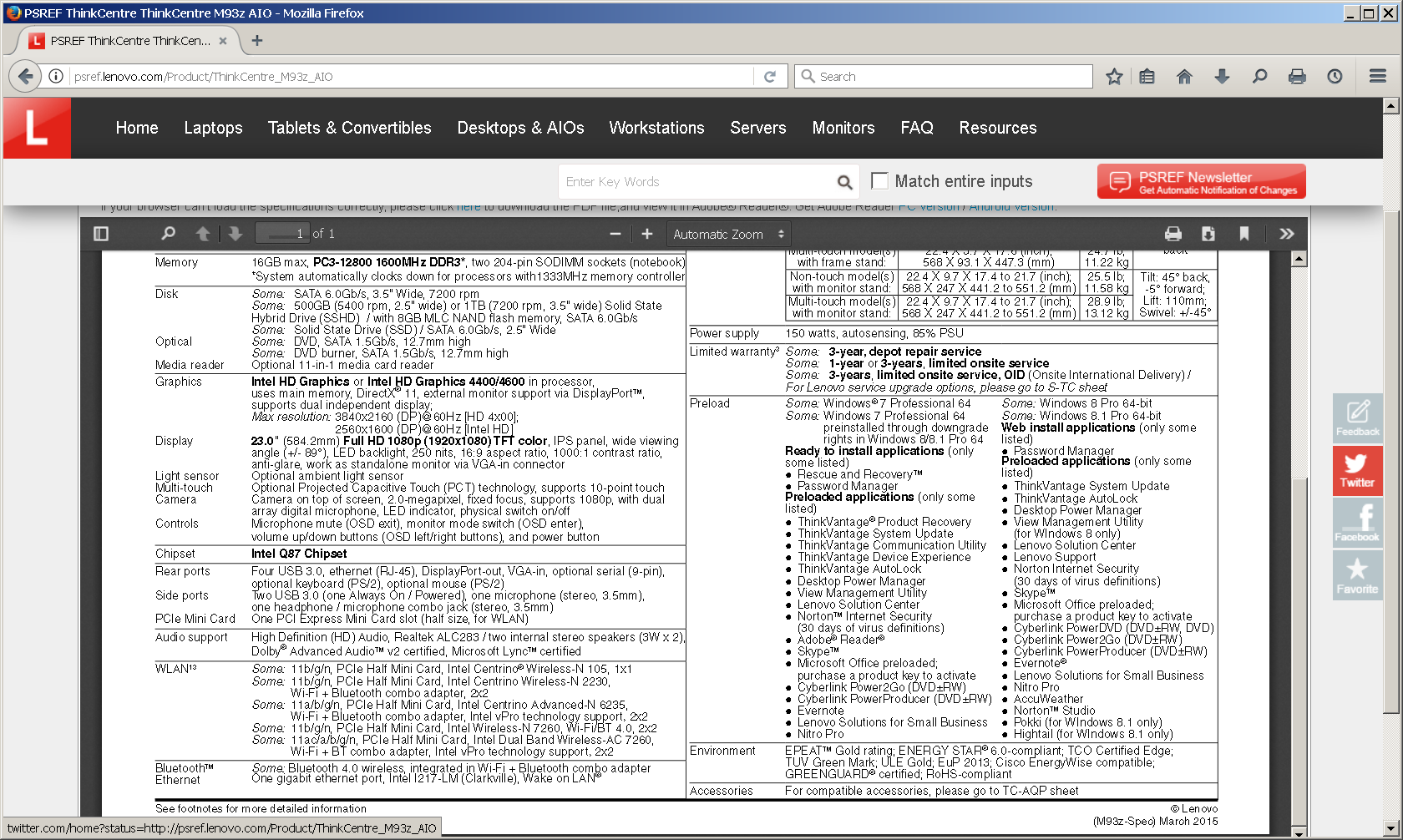Open the history clock icon
Image resolution: width=1403 pixels, height=840 pixels.
point(1335,77)
